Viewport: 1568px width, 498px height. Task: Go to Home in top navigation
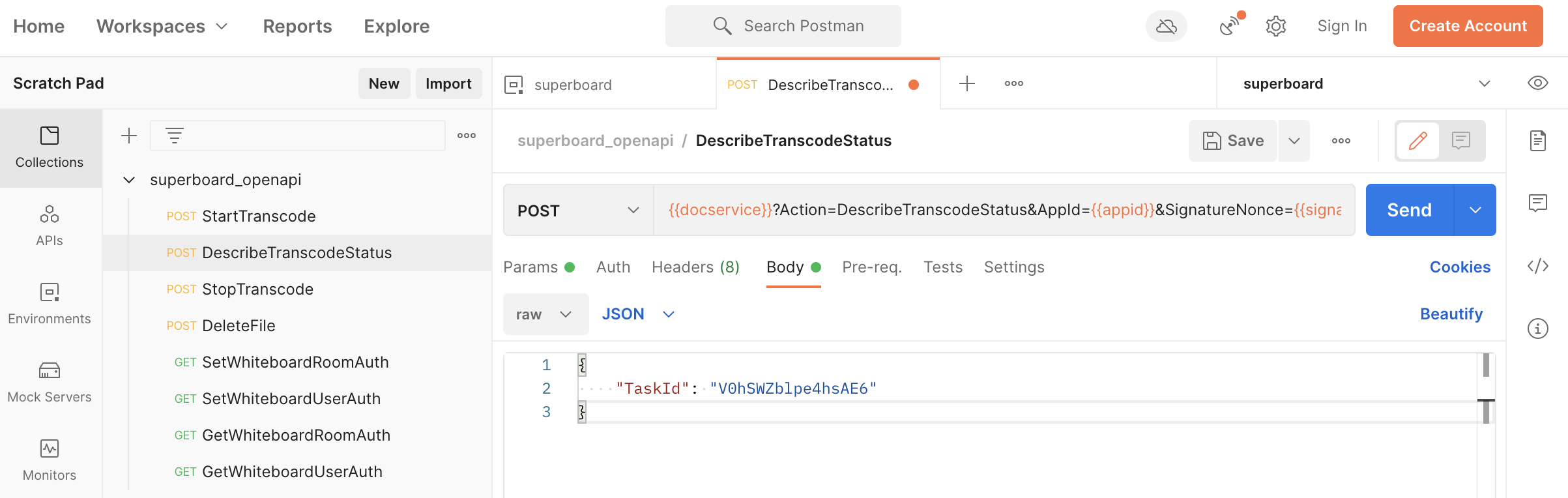[x=39, y=26]
